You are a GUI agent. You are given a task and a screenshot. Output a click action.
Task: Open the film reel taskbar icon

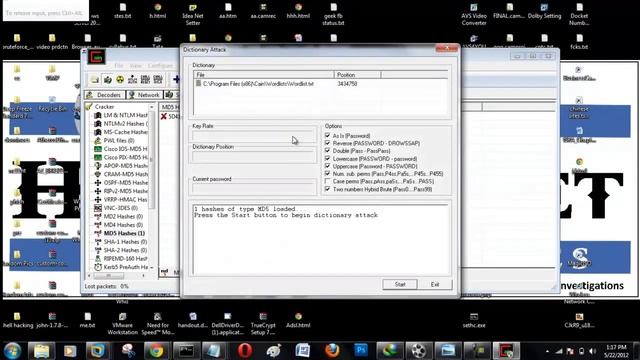(x=419, y=351)
